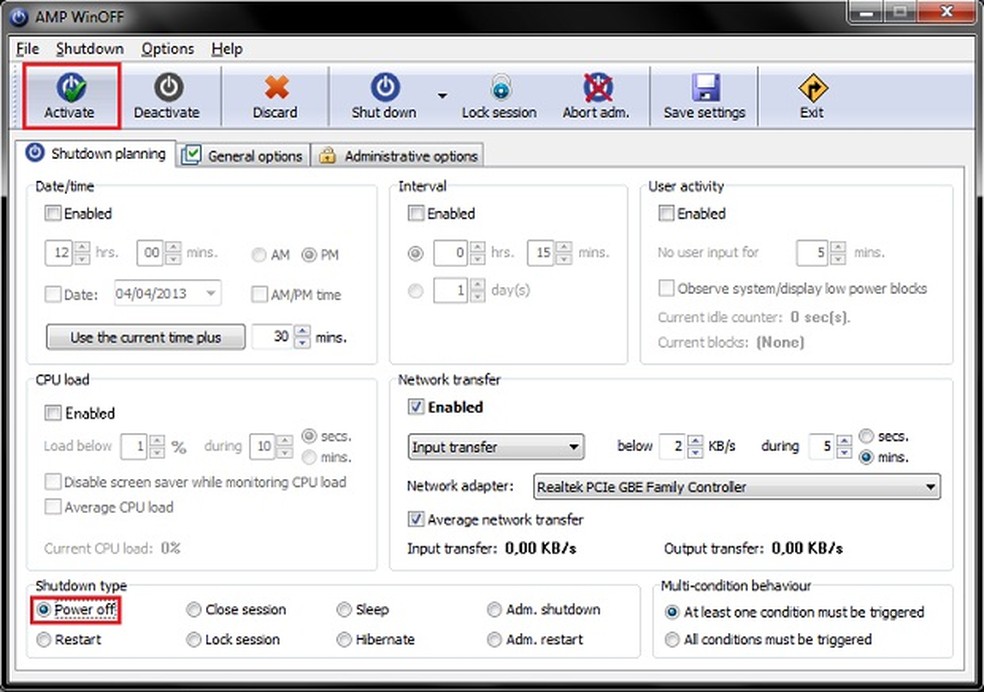Select Power off shutdown type
Viewport: 984px width, 692px height.
coord(43,610)
